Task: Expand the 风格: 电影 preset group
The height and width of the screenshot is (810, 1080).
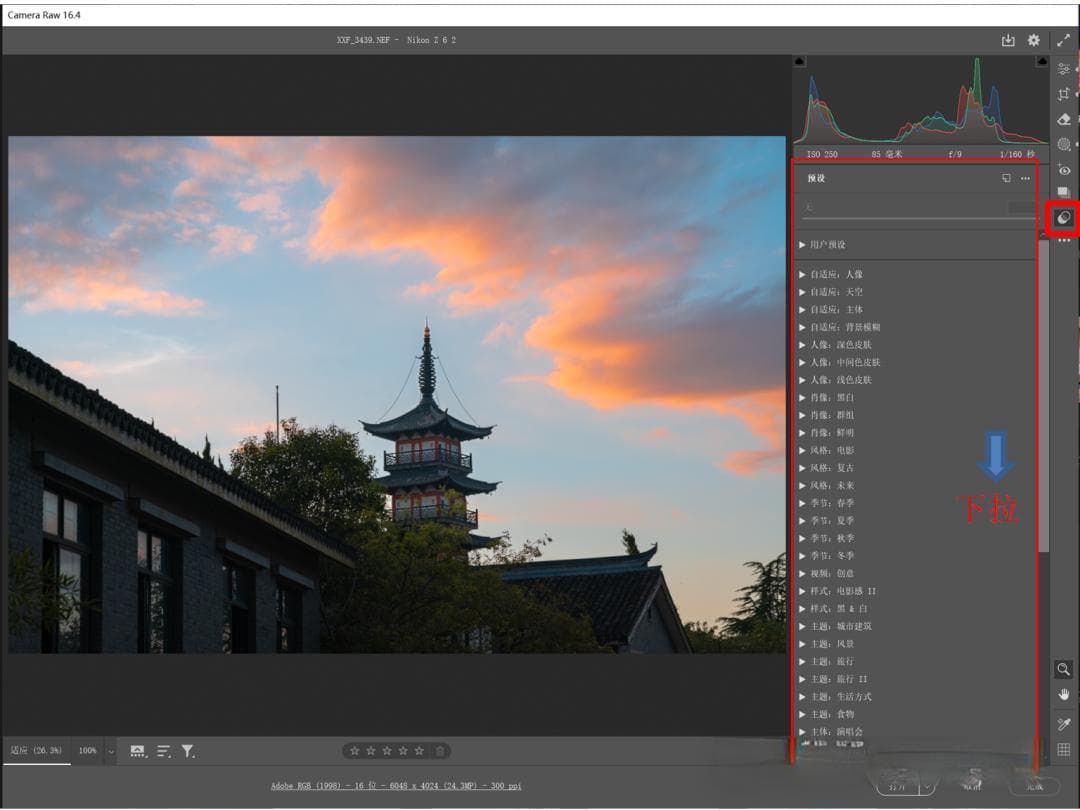Action: tap(802, 450)
